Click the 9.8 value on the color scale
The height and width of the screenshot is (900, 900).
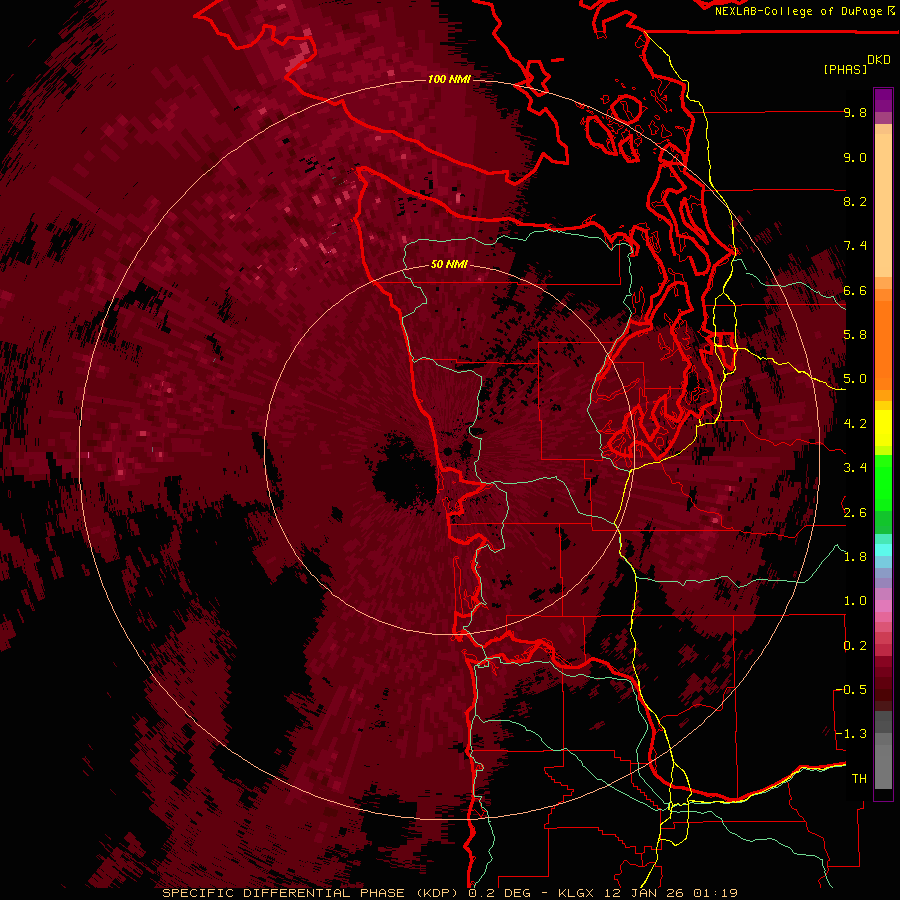point(855,113)
